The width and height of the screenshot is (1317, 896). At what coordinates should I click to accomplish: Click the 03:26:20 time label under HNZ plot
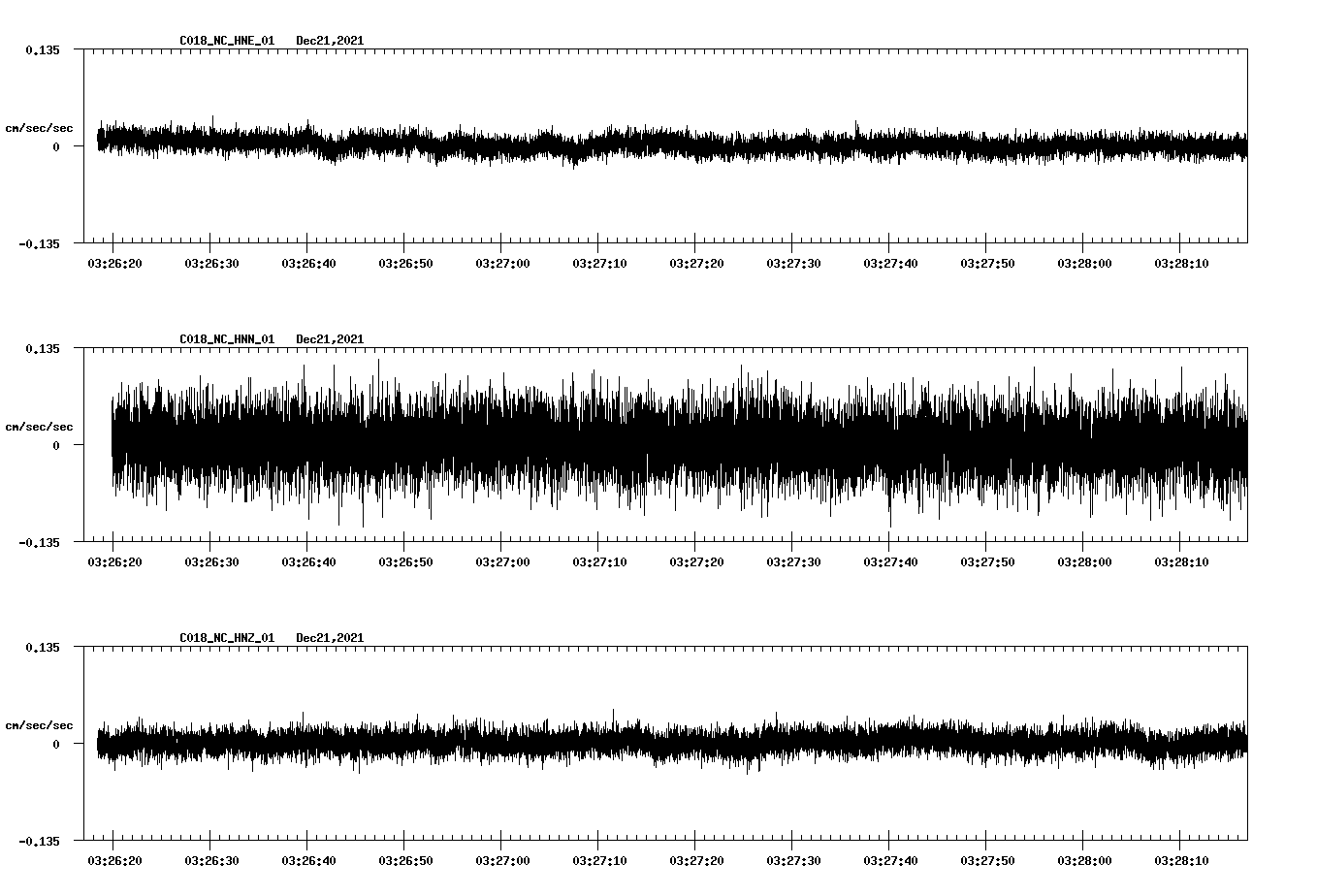click(x=114, y=860)
